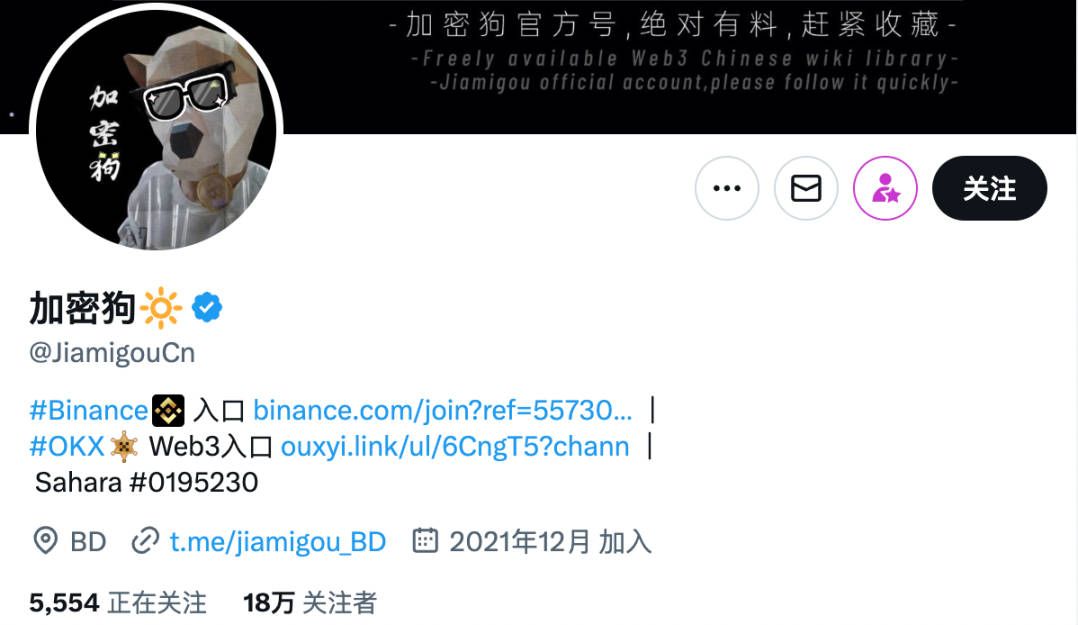Open the t.me/jiamigou_BD Telegram link

(278, 542)
